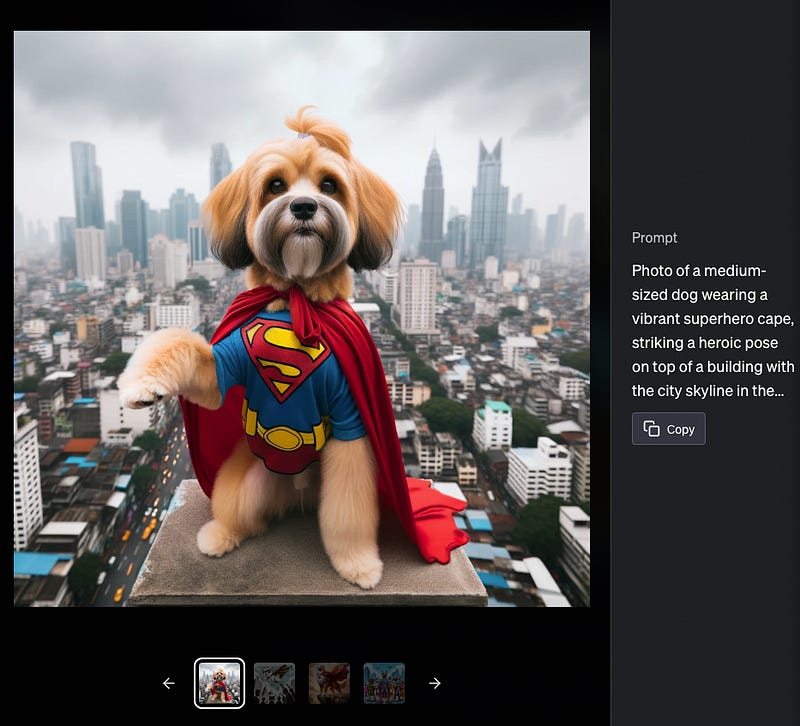
Task: Open the large superhero dog image
Action: [302, 319]
